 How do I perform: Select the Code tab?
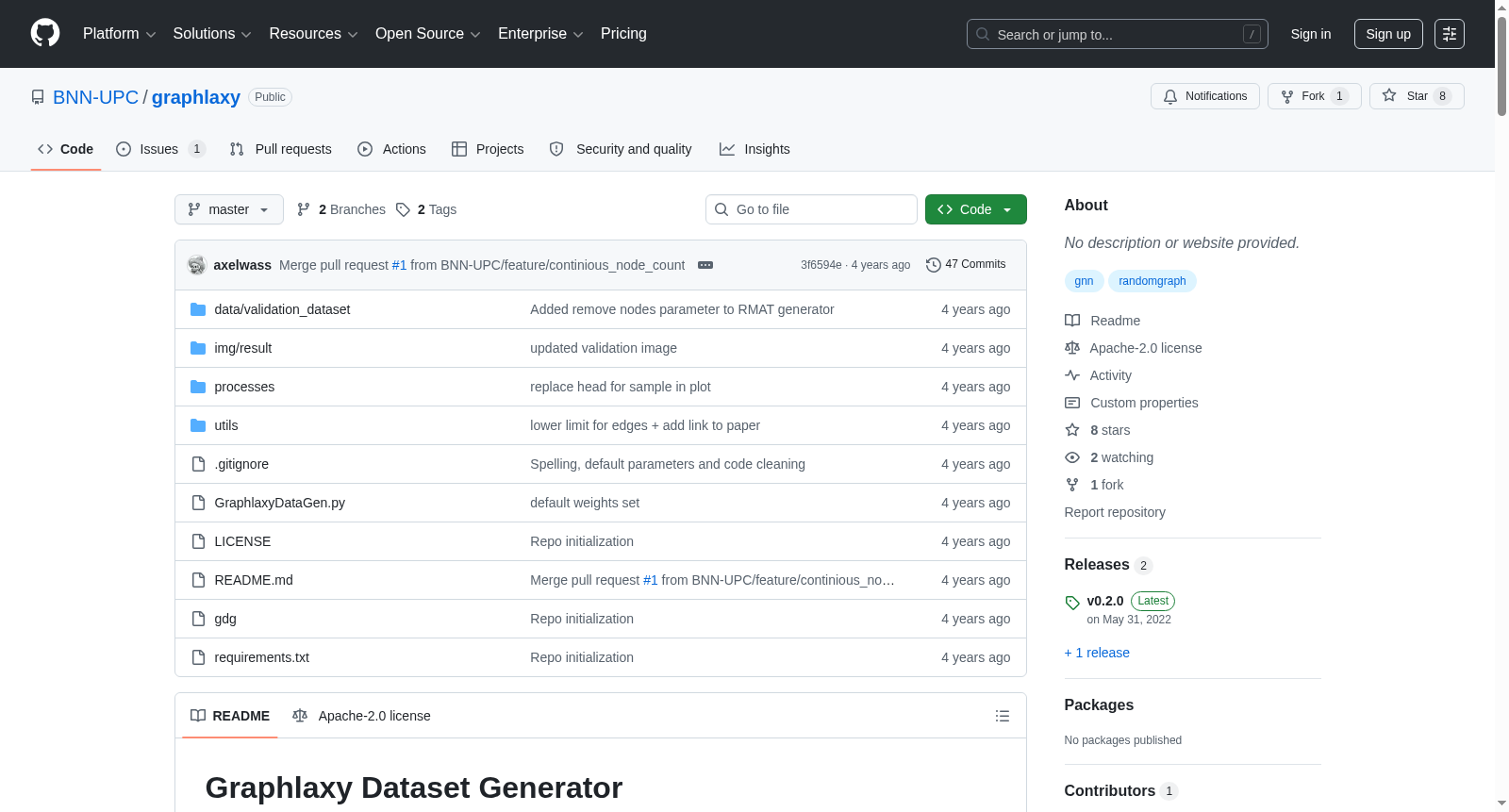tap(66, 149)
